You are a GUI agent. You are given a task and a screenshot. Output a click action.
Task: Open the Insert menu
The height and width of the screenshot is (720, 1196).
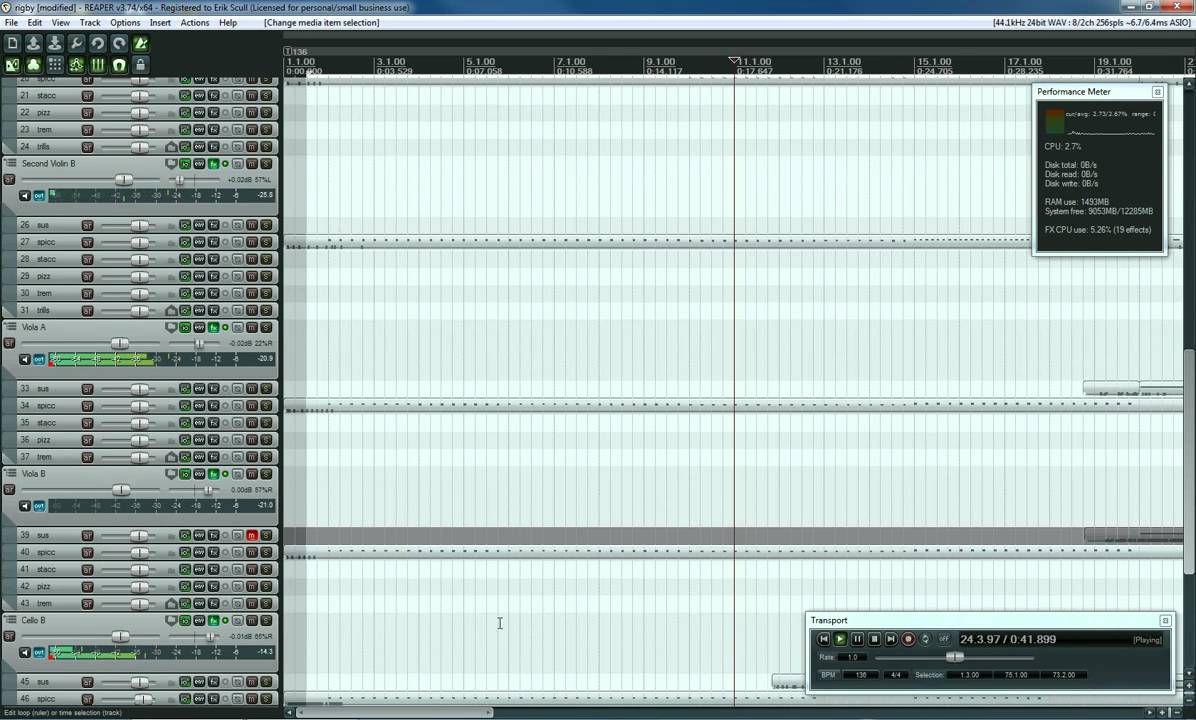pos(160,22)
